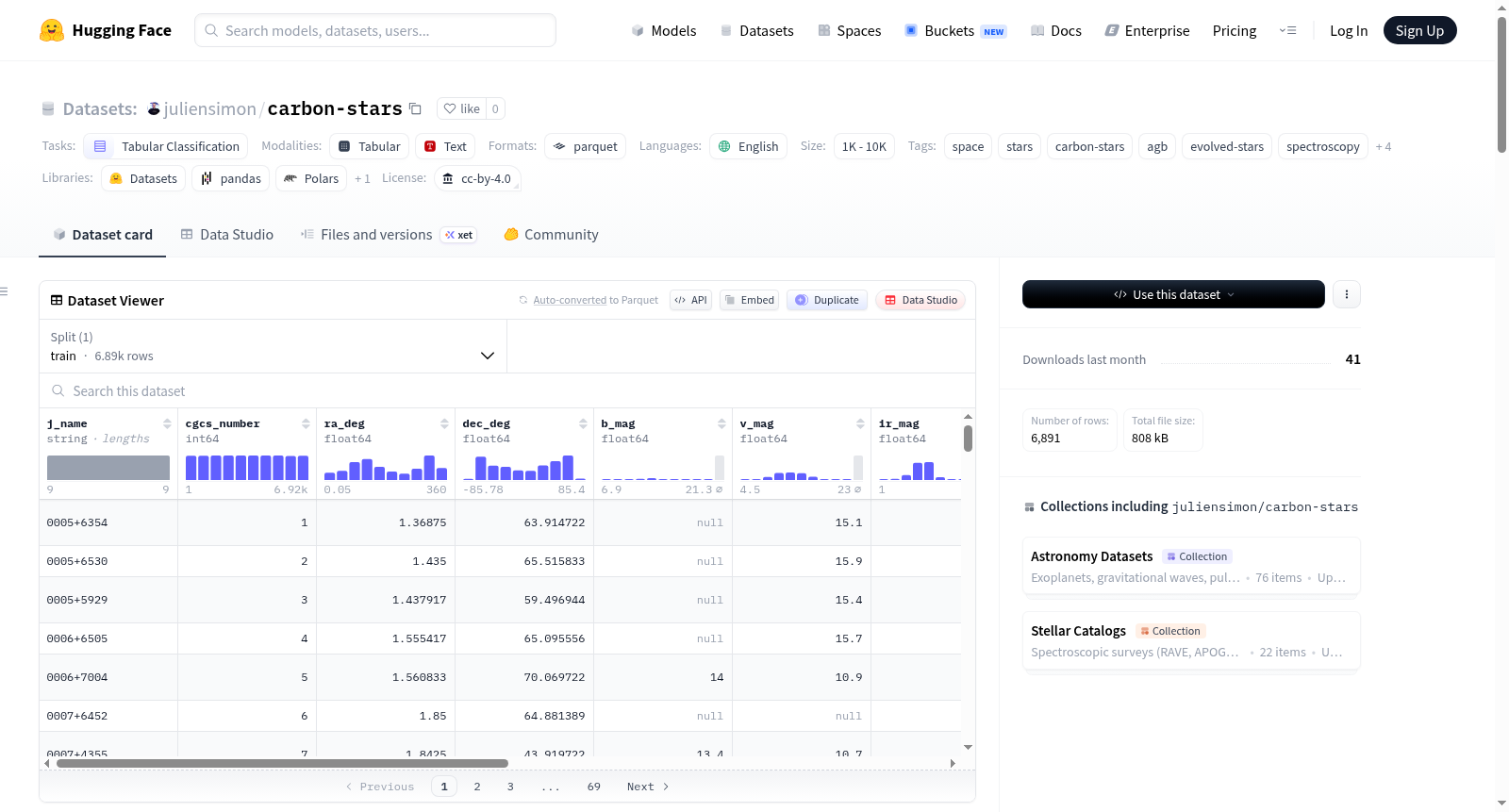
Task: Click the juliensimon user link
Action: coord(209,108)
